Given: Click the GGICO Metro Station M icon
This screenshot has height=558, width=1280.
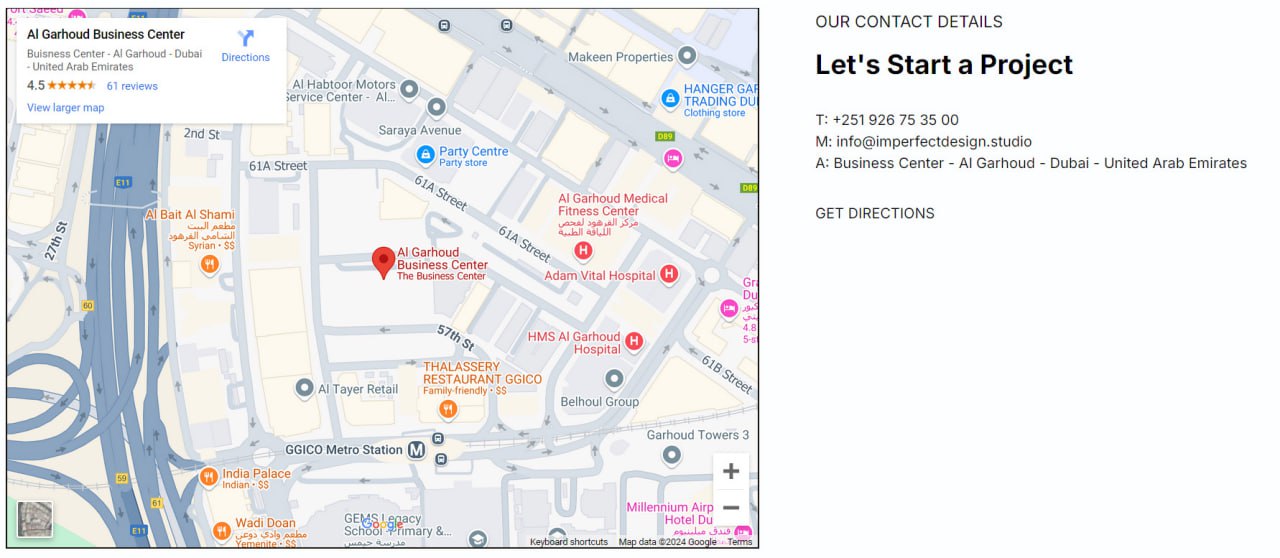Looking at the screenshot, I should click(x=417, y=450).
